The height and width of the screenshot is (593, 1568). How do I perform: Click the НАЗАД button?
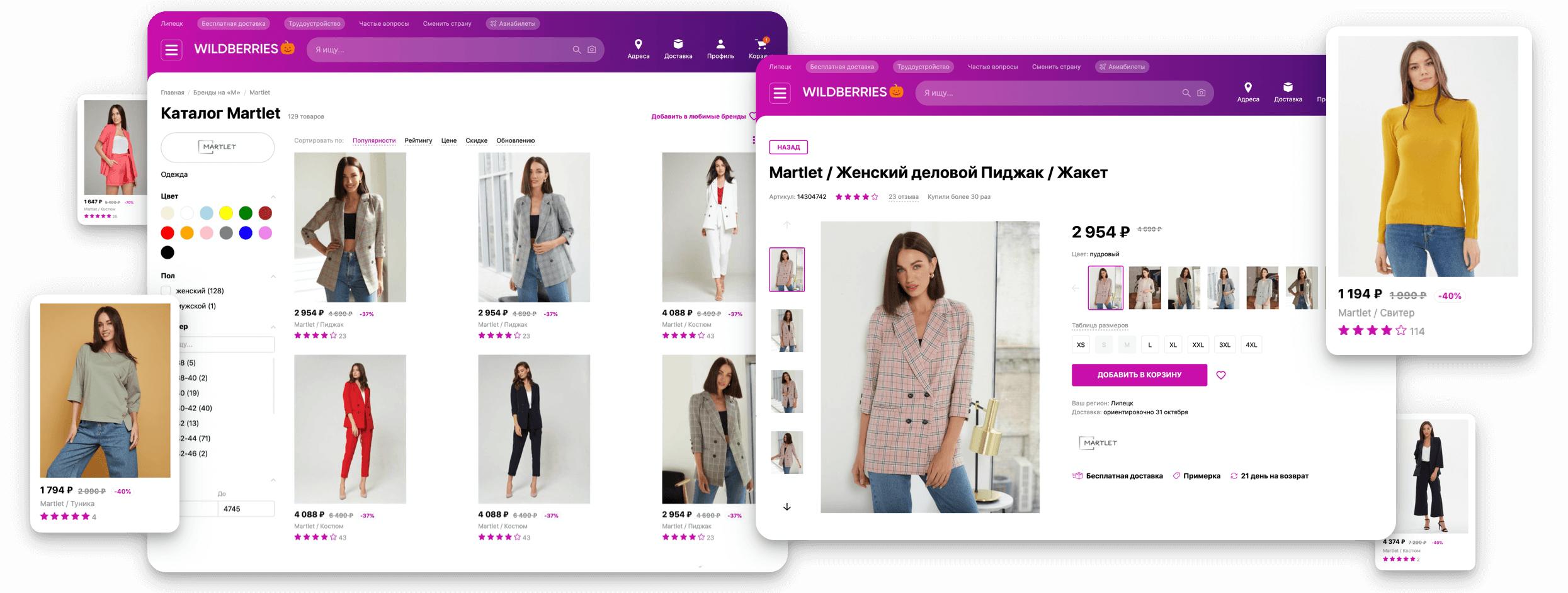pyautogui.click(x=788, y=147)
